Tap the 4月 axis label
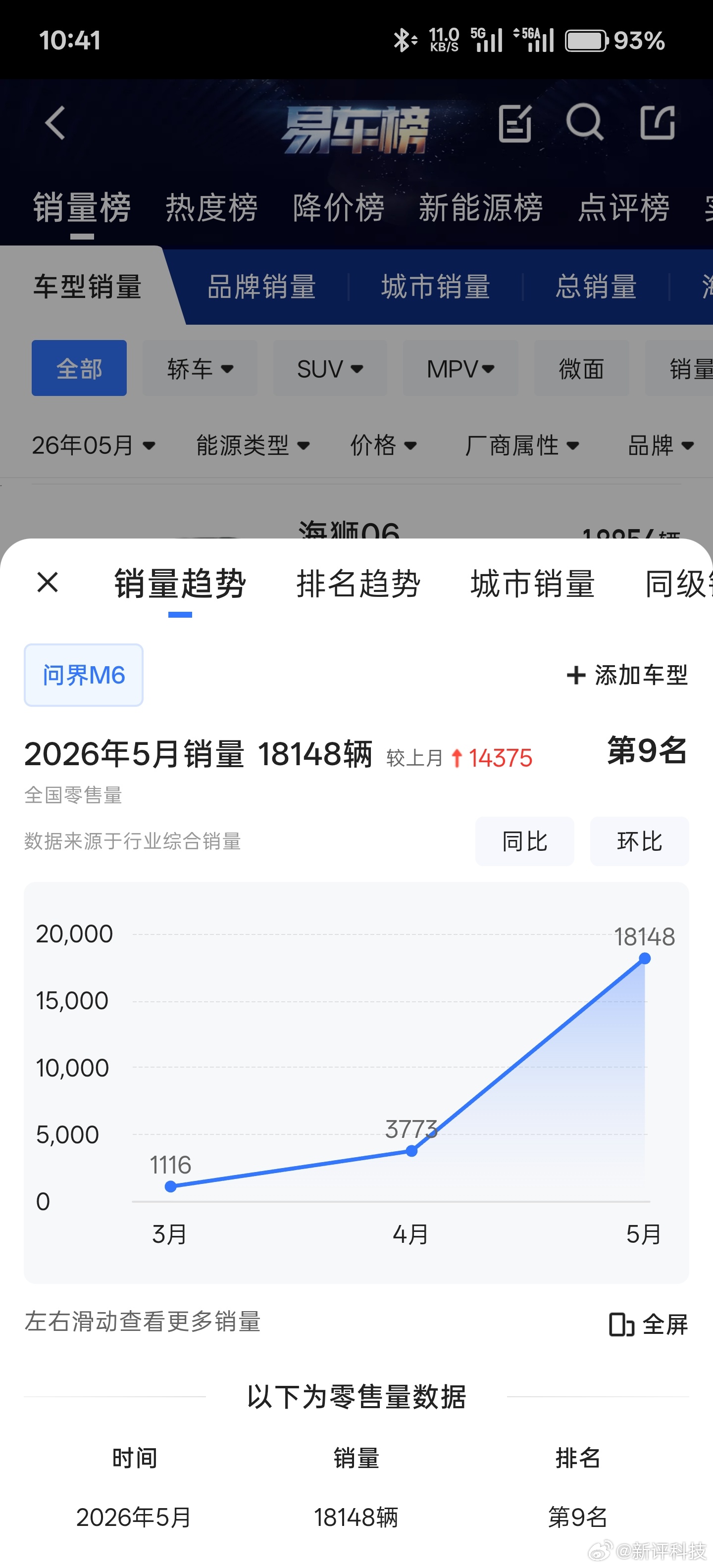Image resolution: width=713 pixels, height=1568 pixels. [x=410, y=1234]
